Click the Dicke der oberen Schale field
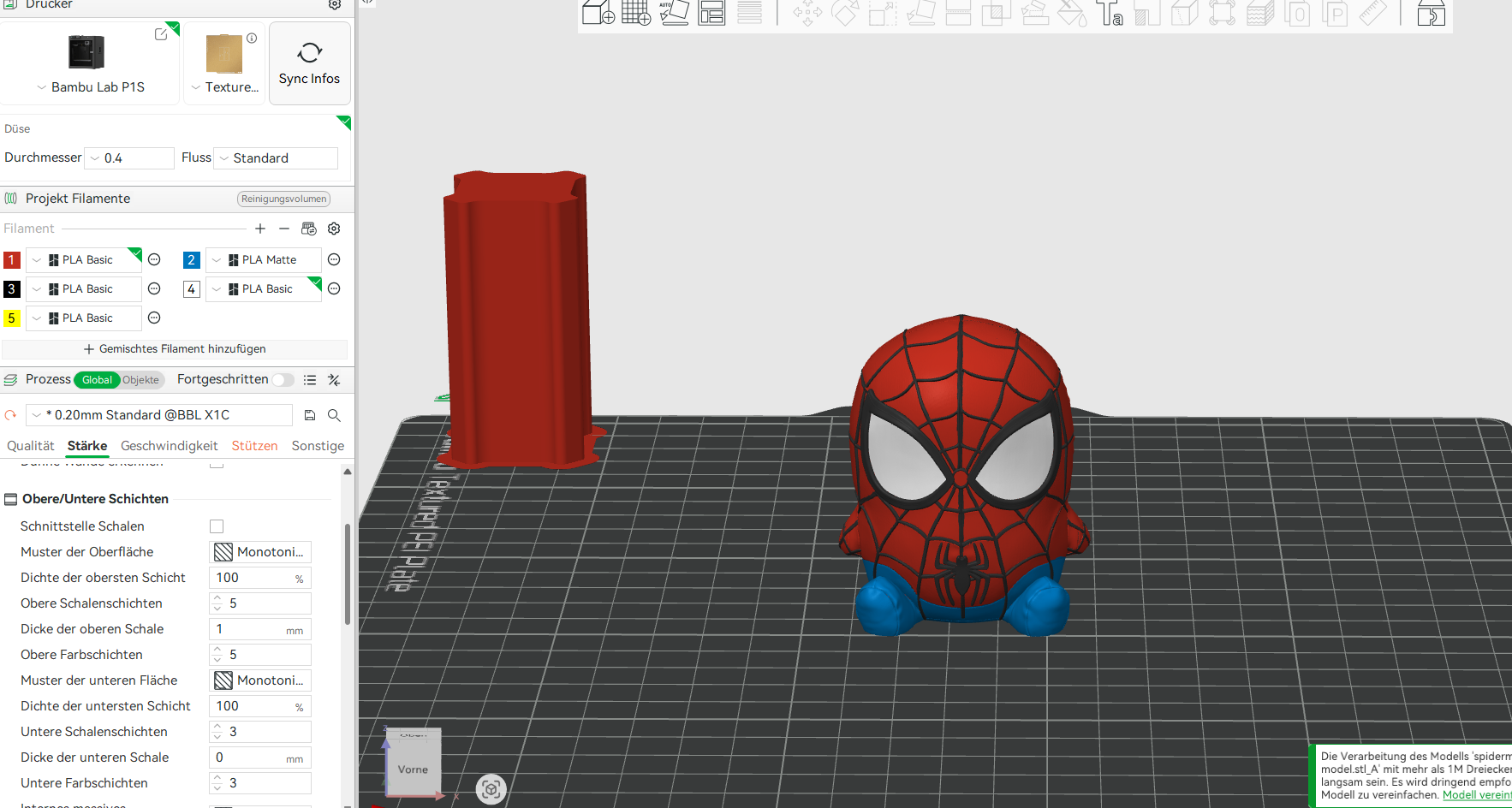Image resolution: width=1512 pixels, height=808 pixels. (260, 629)
